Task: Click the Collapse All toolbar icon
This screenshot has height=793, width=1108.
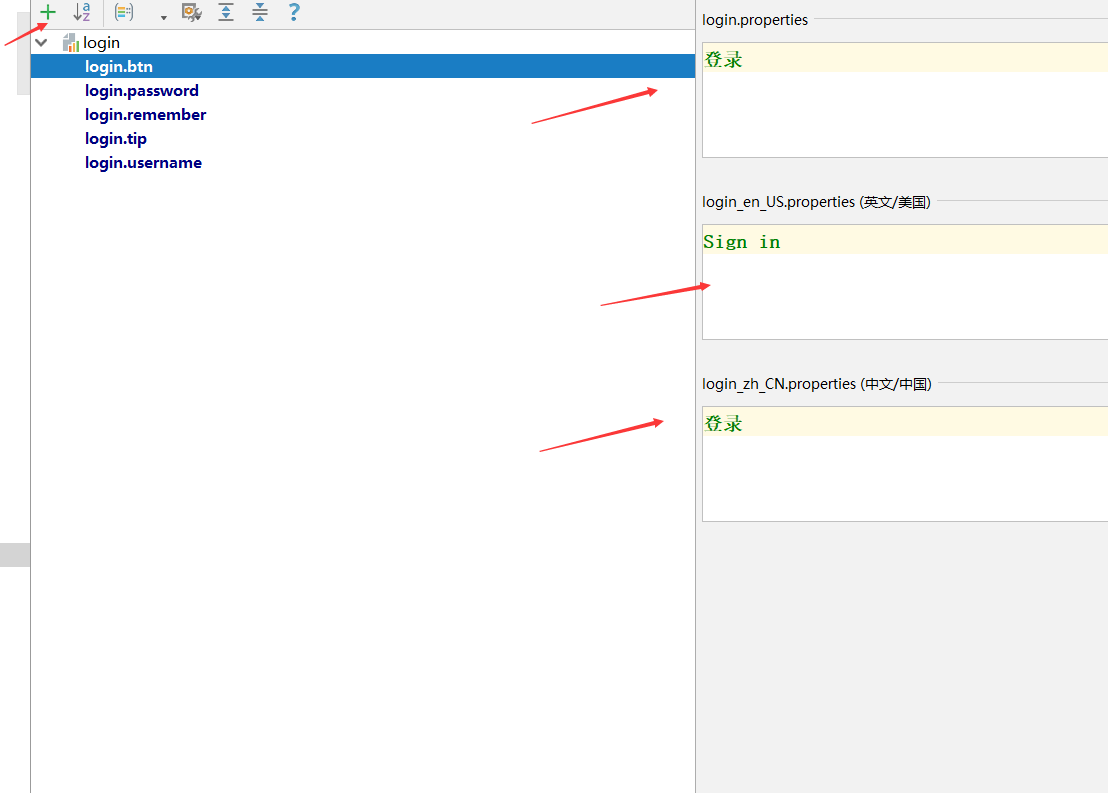Action: (x=260, y=12)
